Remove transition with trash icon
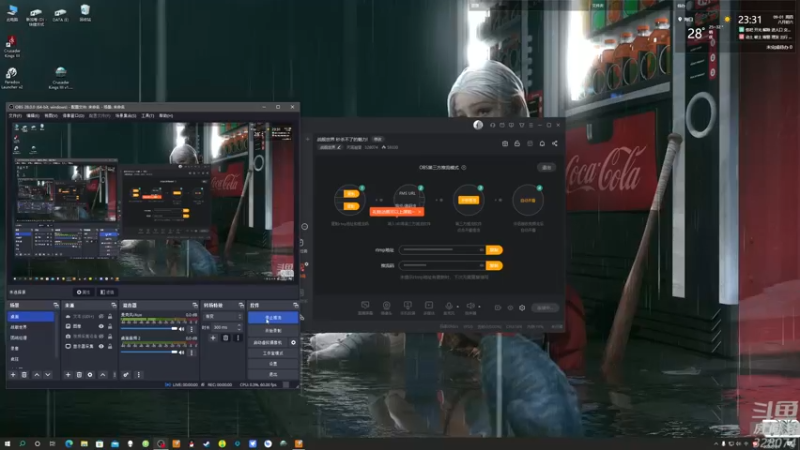 tap(226, 338)
